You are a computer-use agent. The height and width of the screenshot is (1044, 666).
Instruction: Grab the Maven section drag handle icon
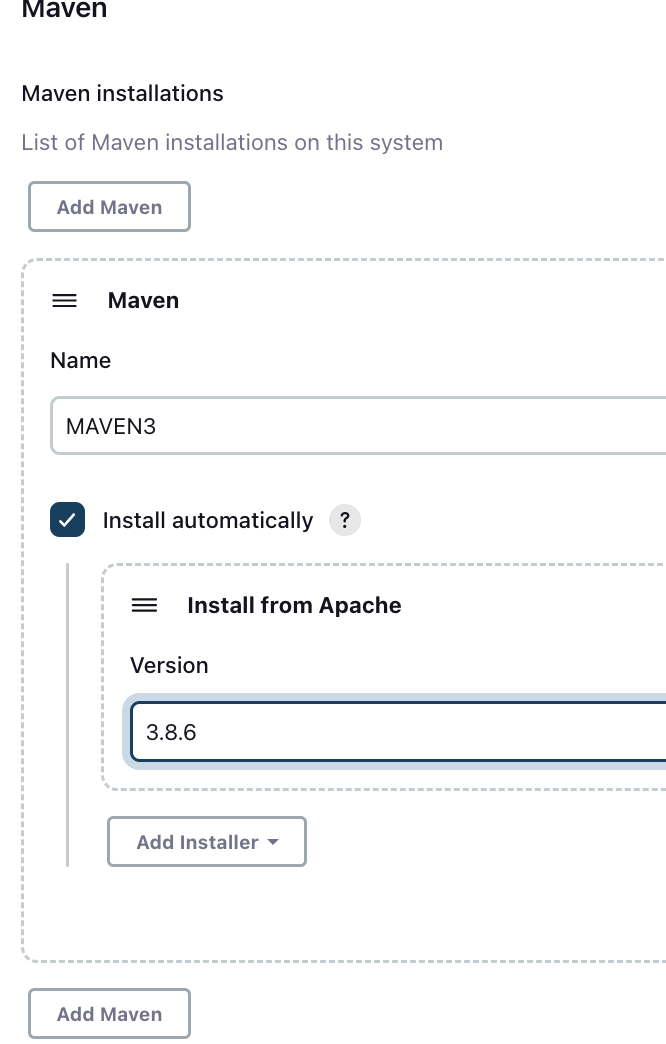pos(65,300)
